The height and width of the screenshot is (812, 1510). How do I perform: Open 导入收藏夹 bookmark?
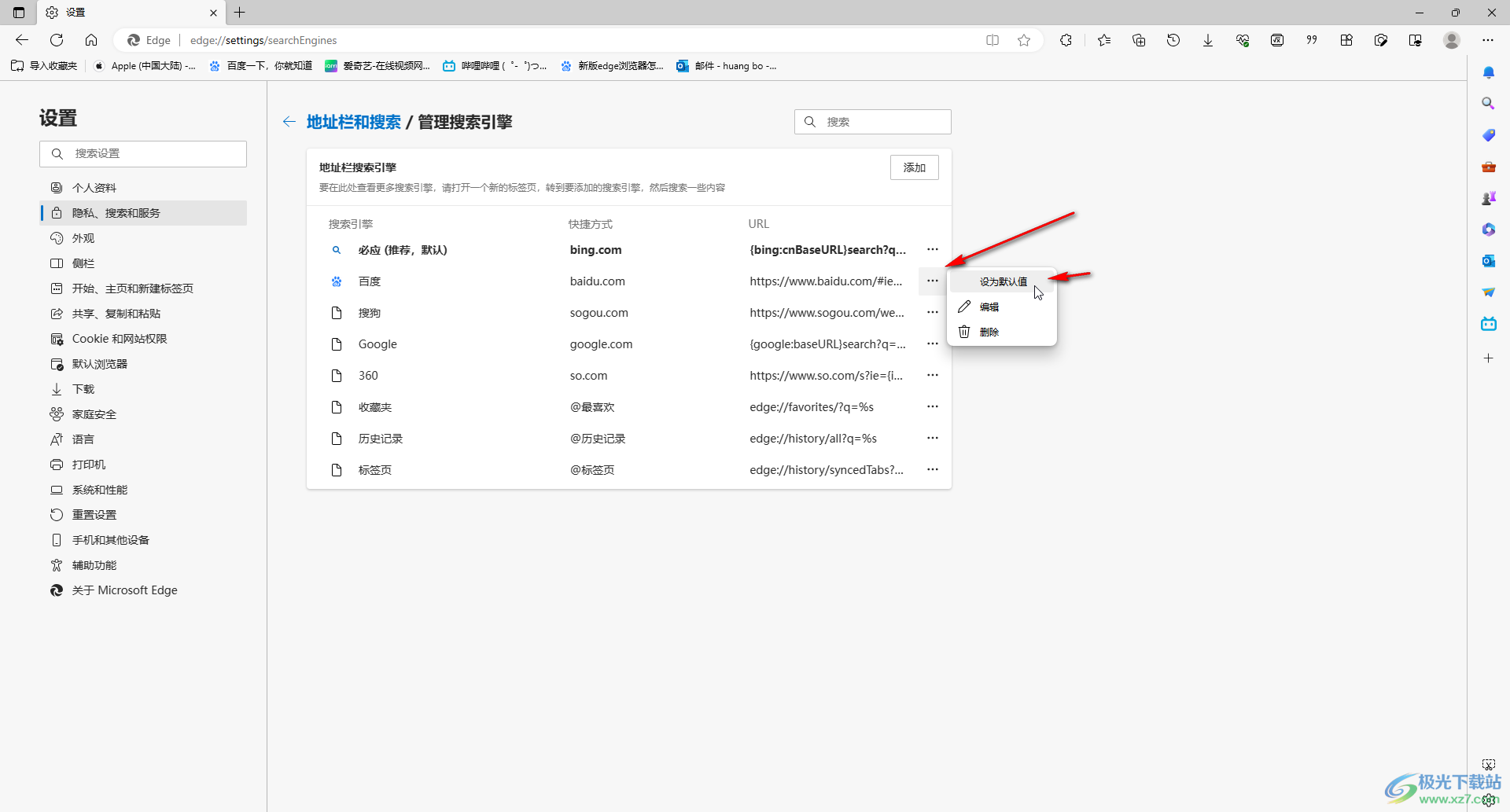tap(44, 66)
